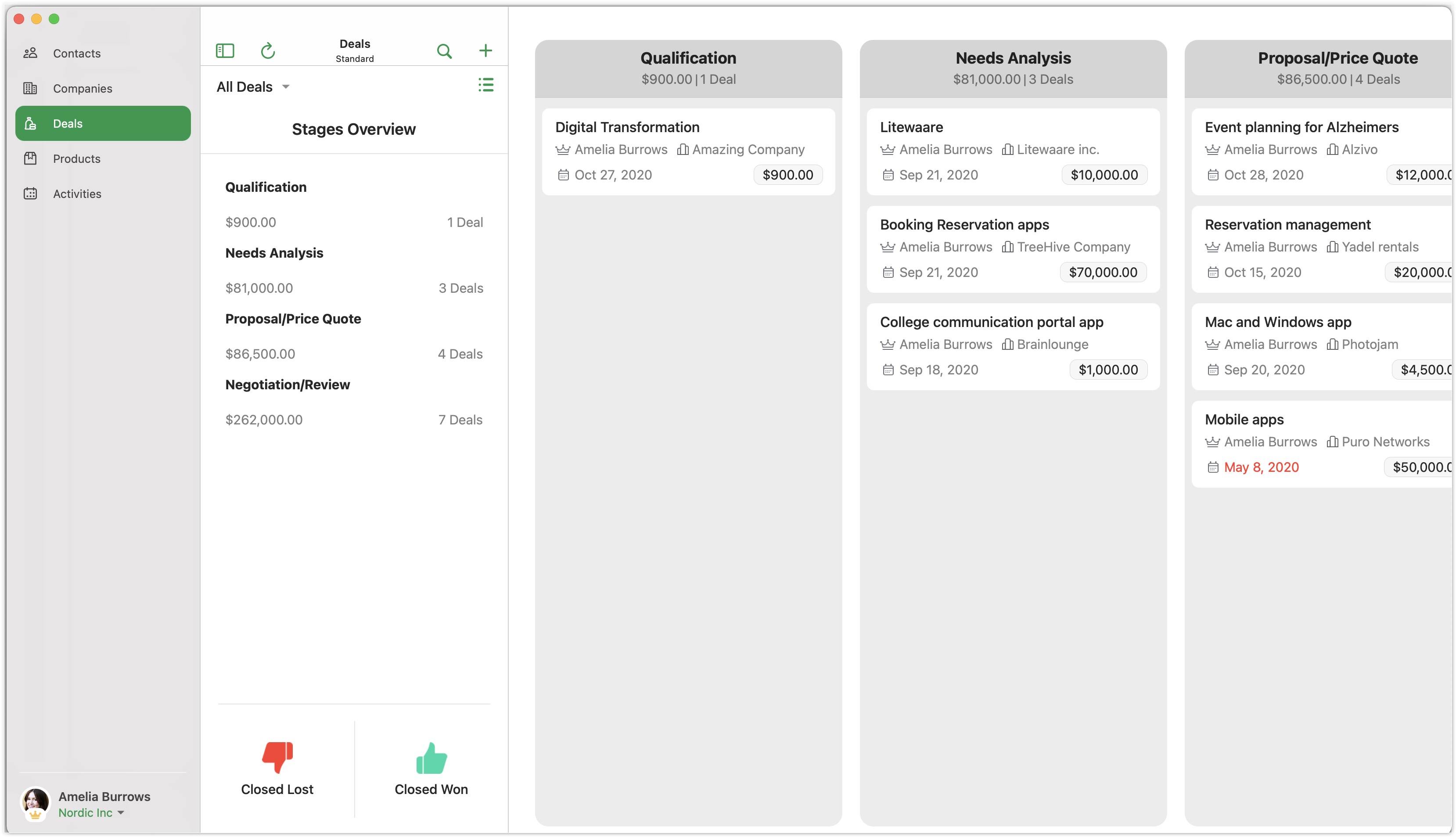Switch to list view icon
Screen dimensions: 1456x837
coord(486,85)
